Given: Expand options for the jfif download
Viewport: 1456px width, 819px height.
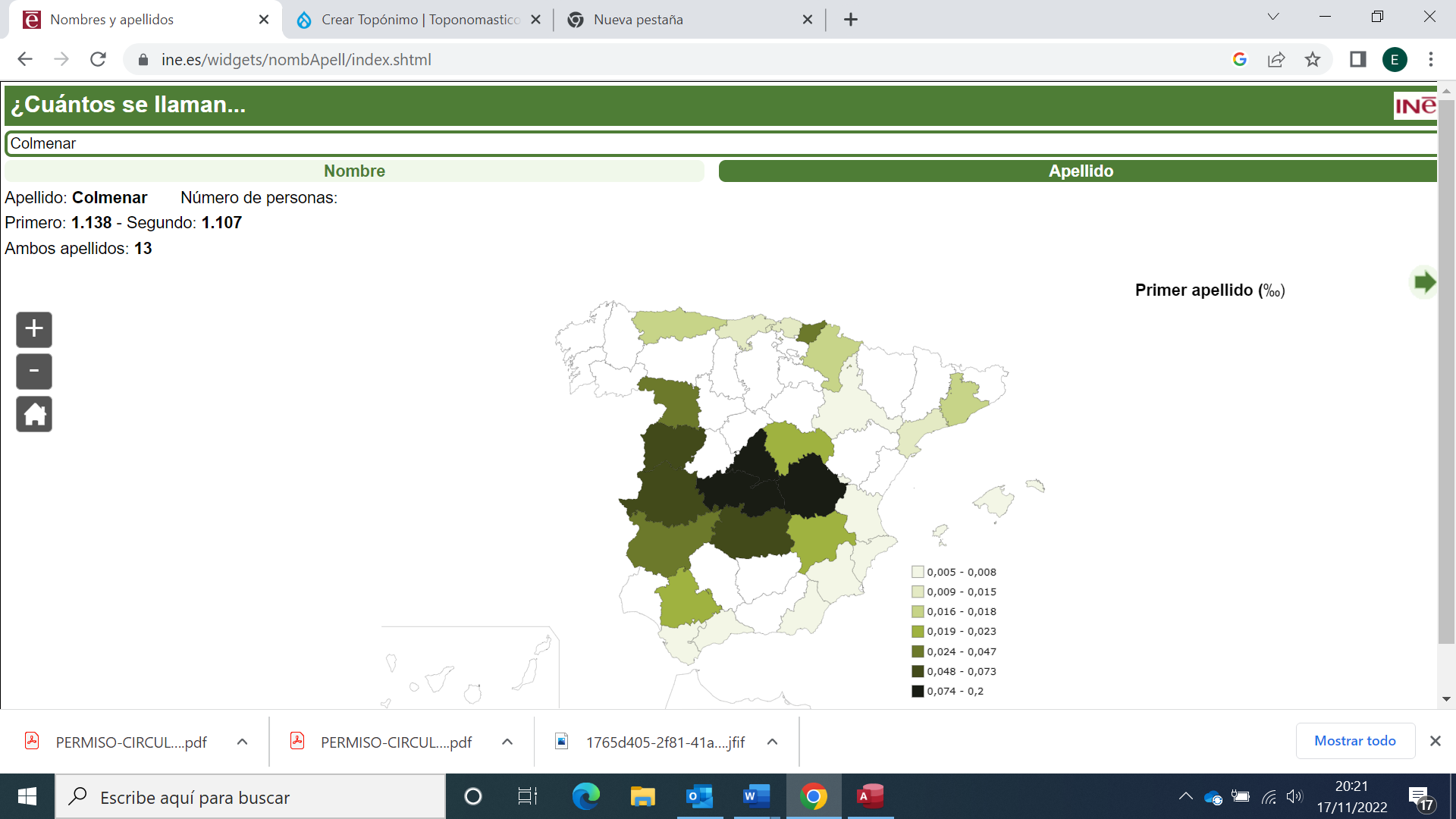Looking at the screenshot, I should [772, 742].
